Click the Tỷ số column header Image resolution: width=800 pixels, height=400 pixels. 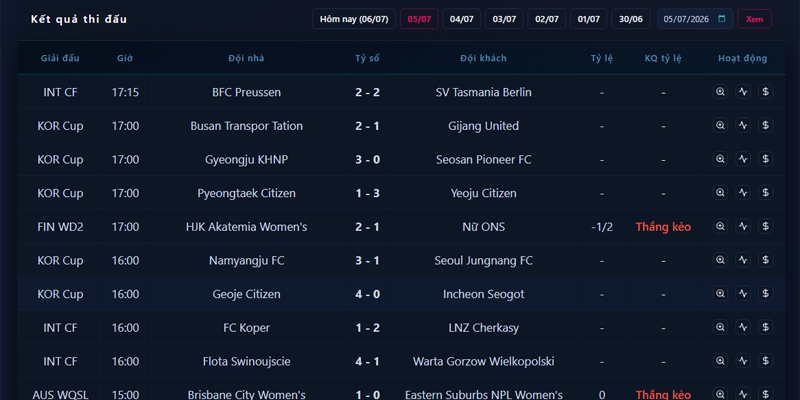pos(367,58)
